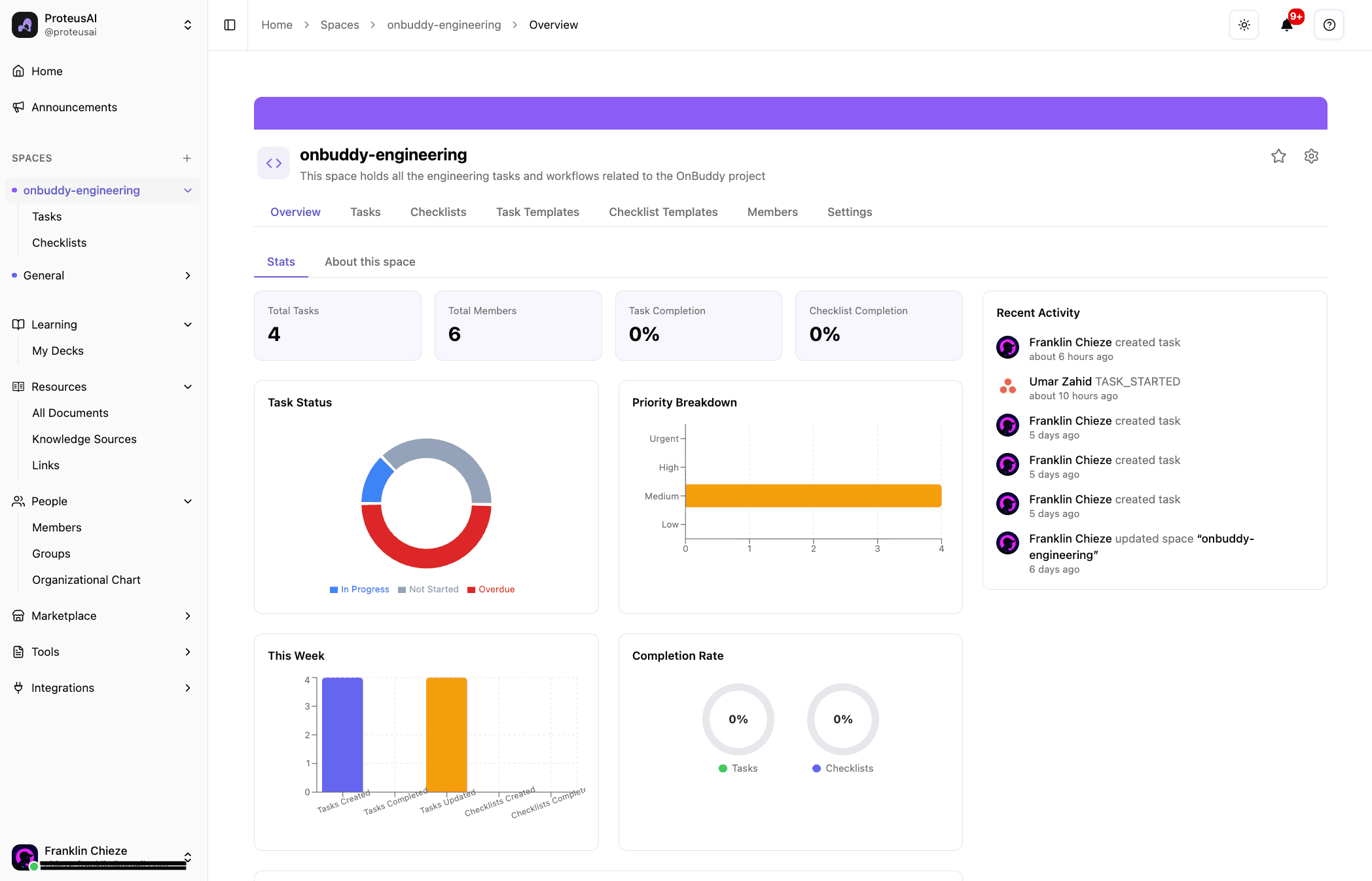The width and height of the screenshot is (1372, 881).
Task: Click the help question mark icon
Action: pyautogui.click(x=1329, y=25)
